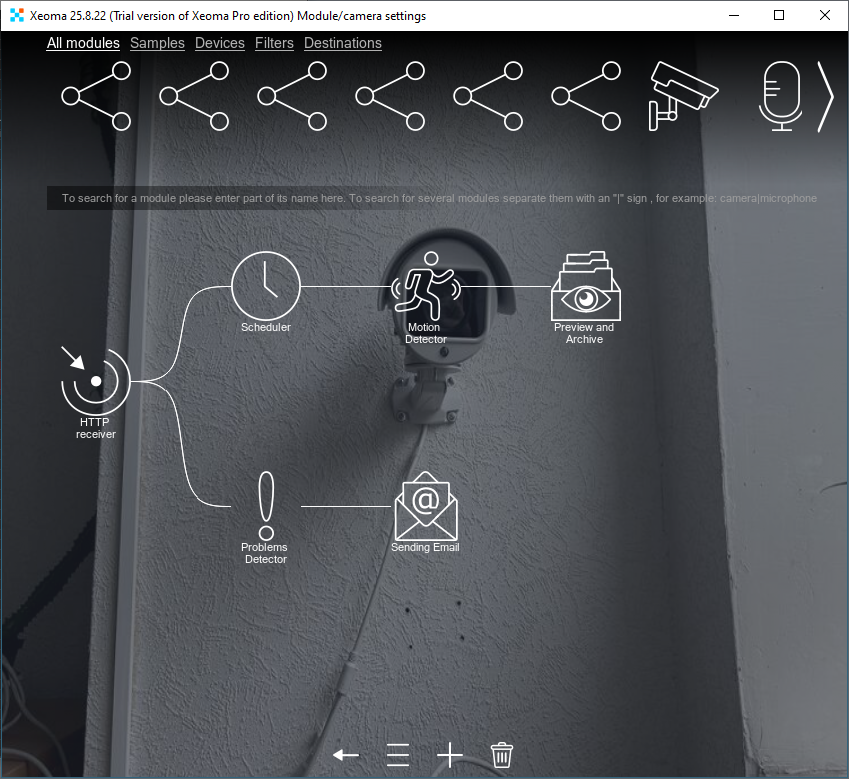849x779 pixels.
Task: Switch to the Samples tab
Action: (x=157, y=43)
